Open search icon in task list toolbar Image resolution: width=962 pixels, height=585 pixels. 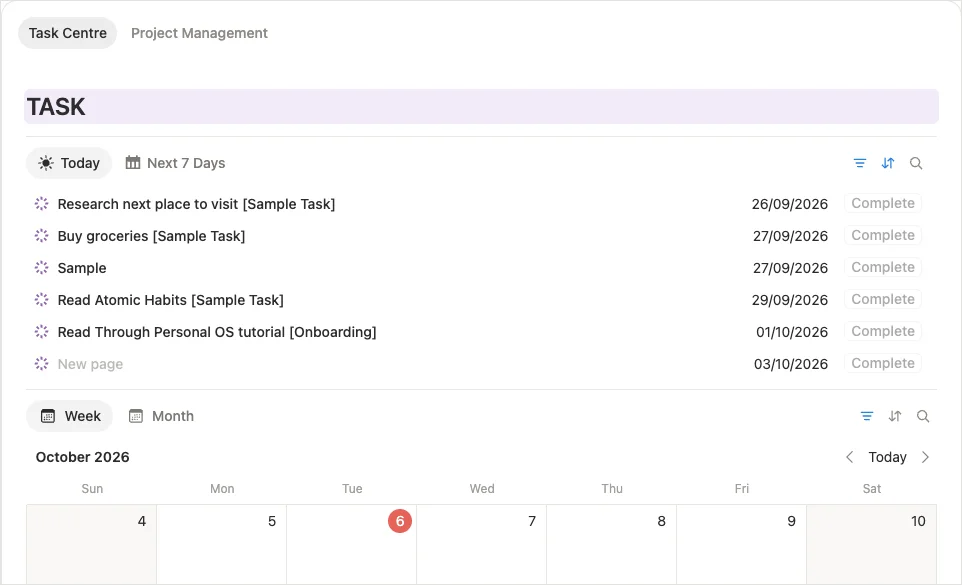point(916,163)
